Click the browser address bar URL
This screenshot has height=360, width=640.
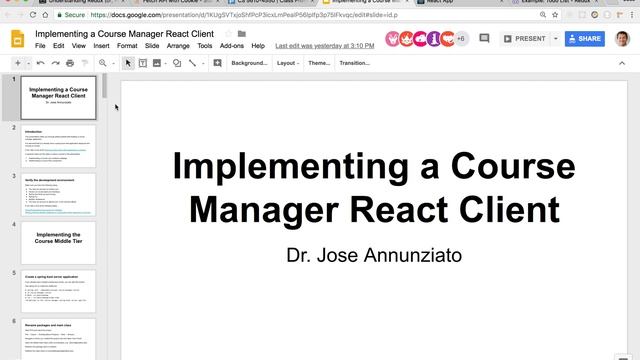[x=244, y=15]
